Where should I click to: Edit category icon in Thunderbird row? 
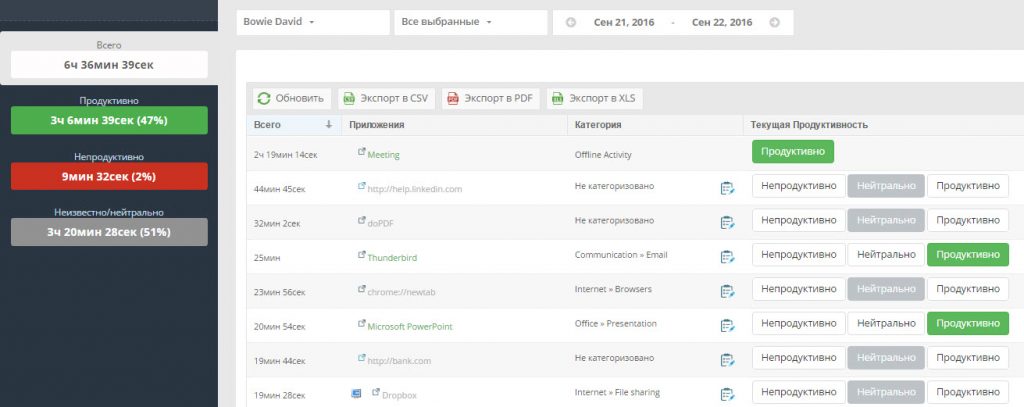click(727, 257)
